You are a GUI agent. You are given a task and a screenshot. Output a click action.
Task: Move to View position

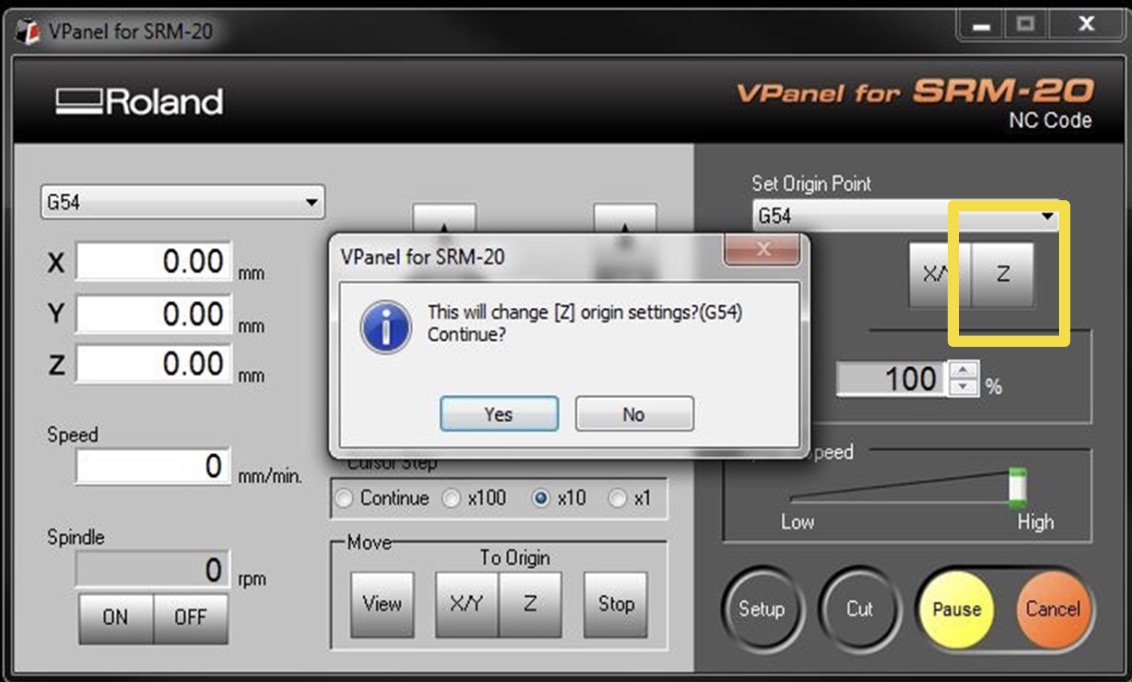tap(382, 604)
